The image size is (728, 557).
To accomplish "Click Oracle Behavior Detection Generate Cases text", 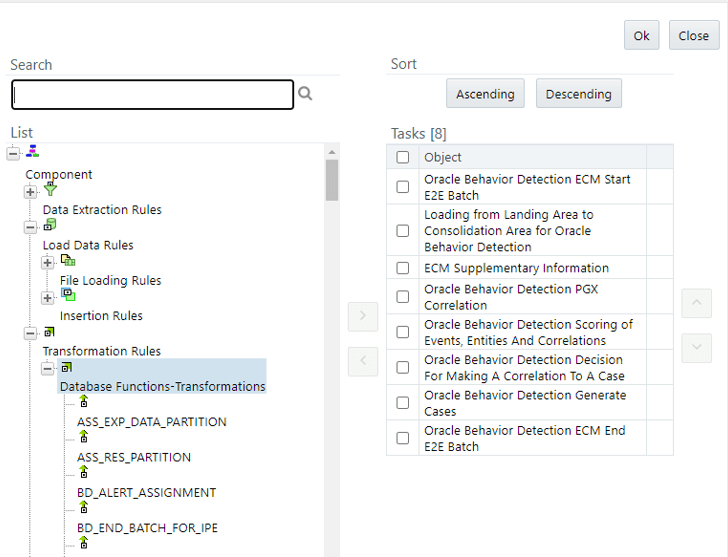I will pos(525,403).
